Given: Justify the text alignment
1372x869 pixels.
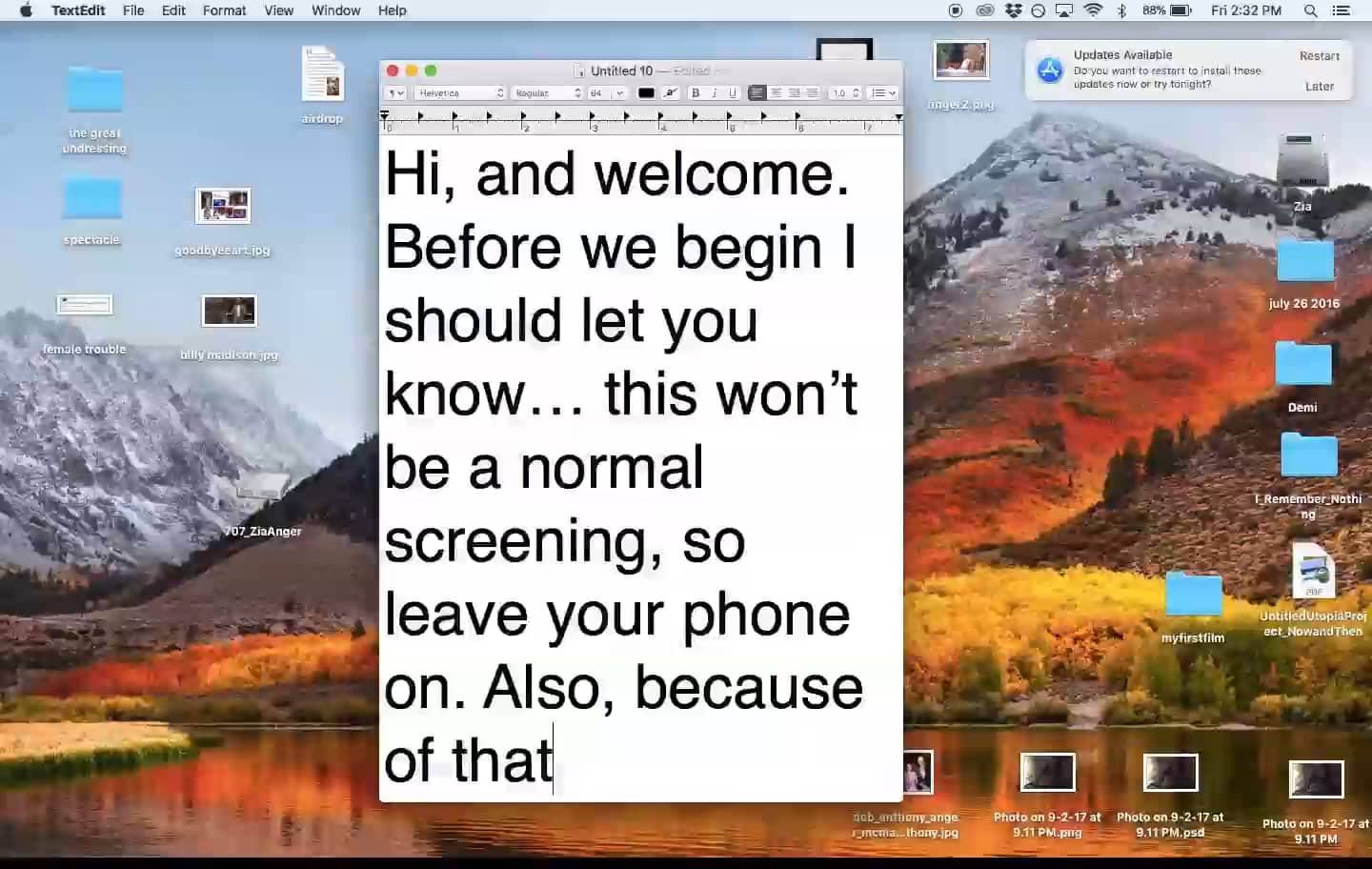Looking at the screenshot, I should coord(812,92).
